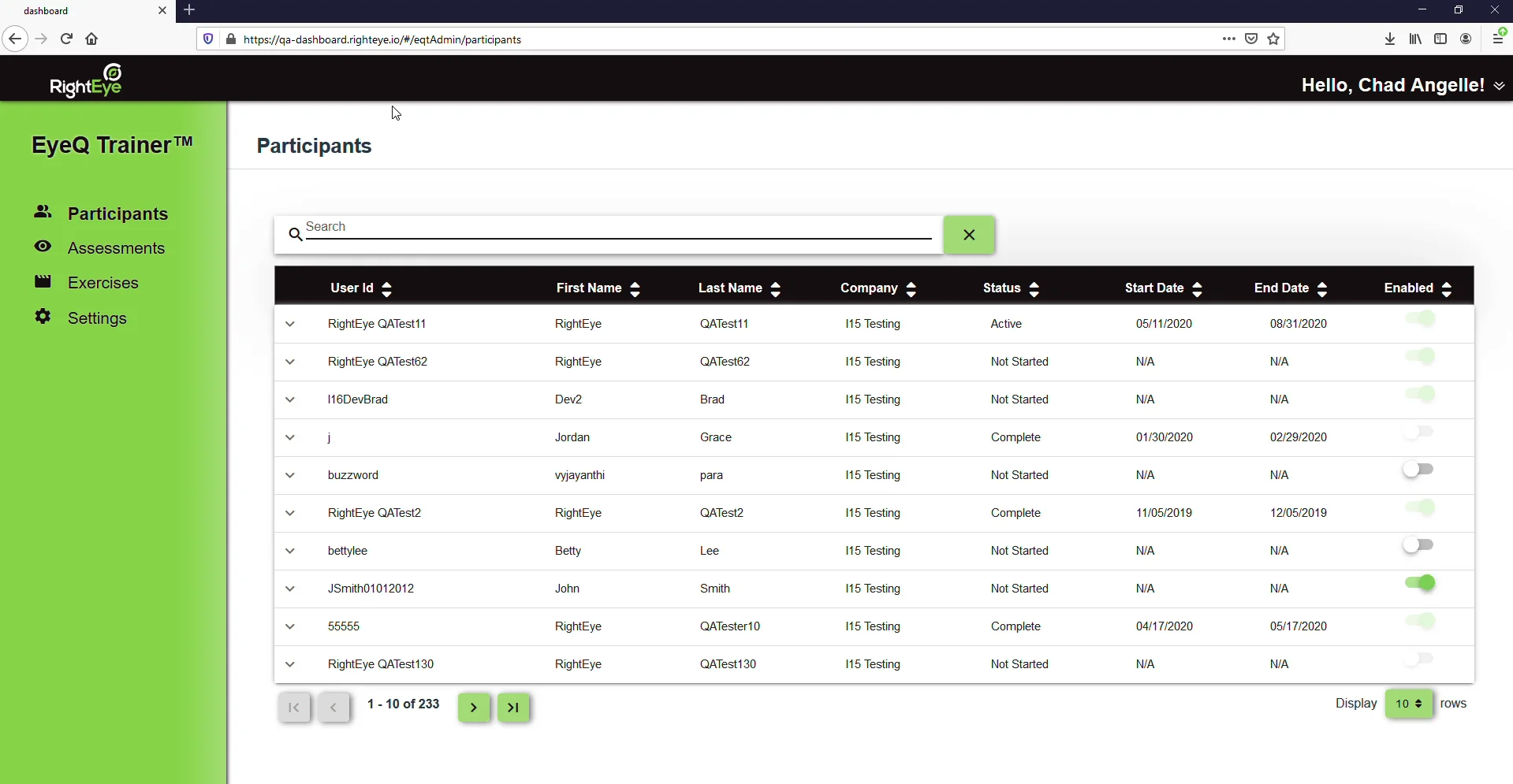Click the 05/11/2020 start date cell
Screen dimensions: 1513x784
tap(1164, 324)
